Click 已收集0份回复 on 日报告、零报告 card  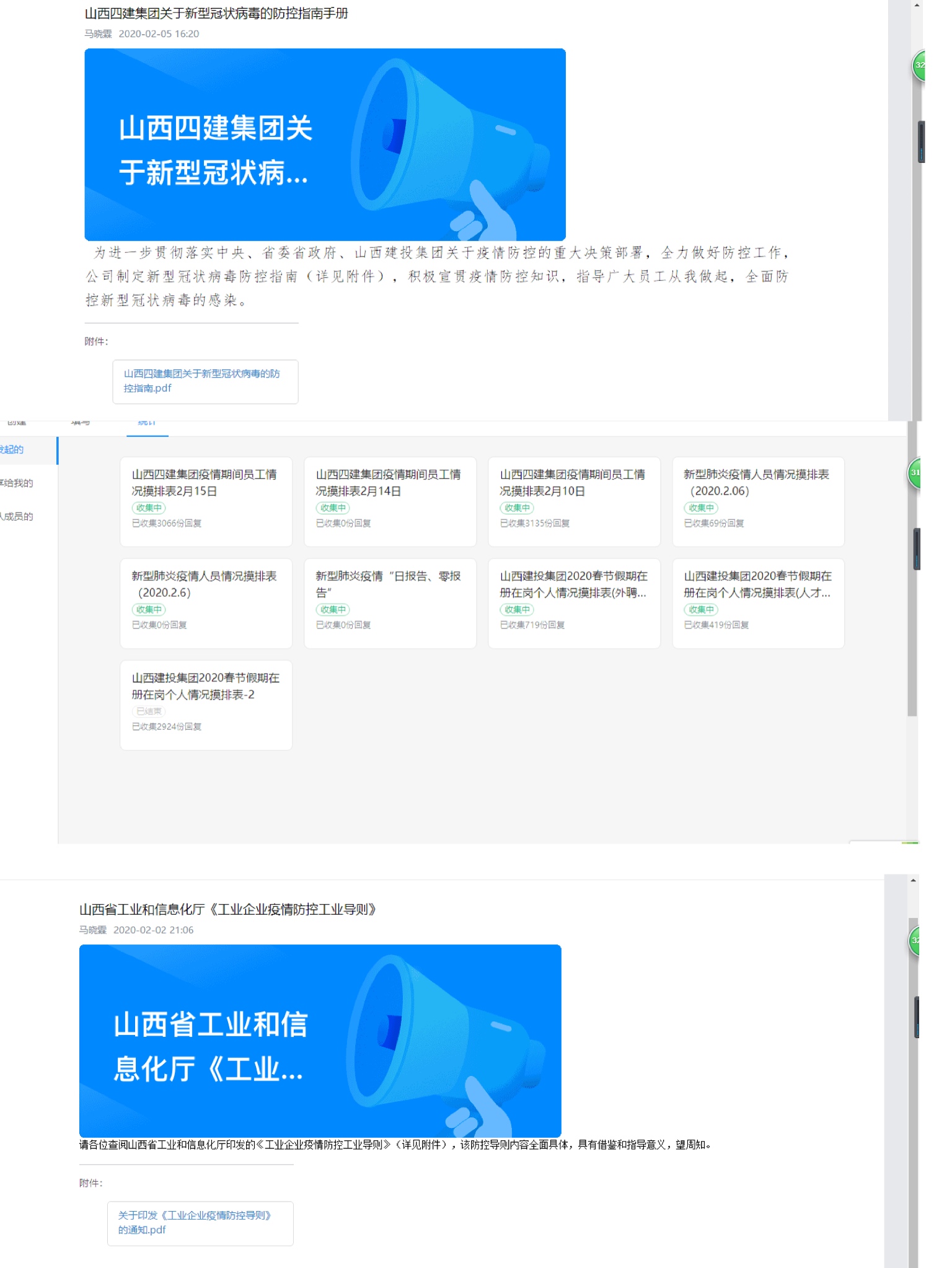pos(343,625)
